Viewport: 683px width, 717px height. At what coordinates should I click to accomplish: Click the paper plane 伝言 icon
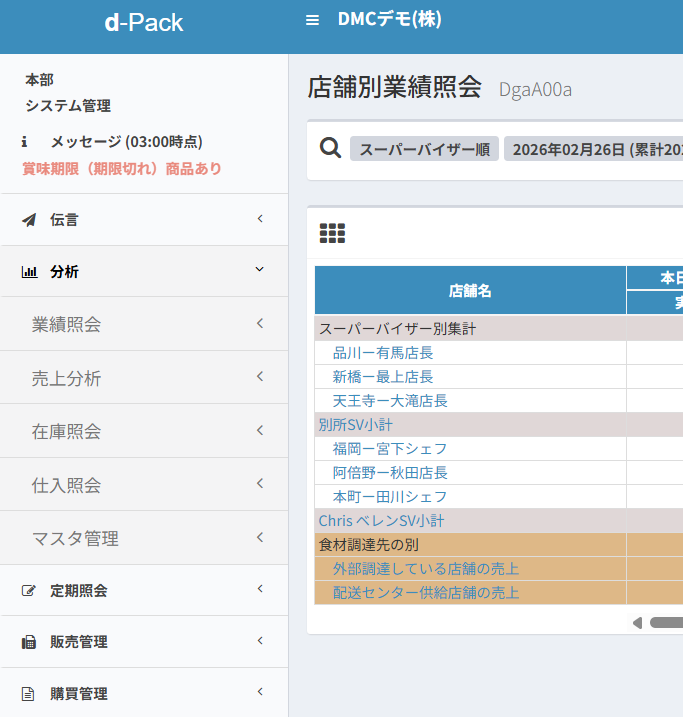29,220
